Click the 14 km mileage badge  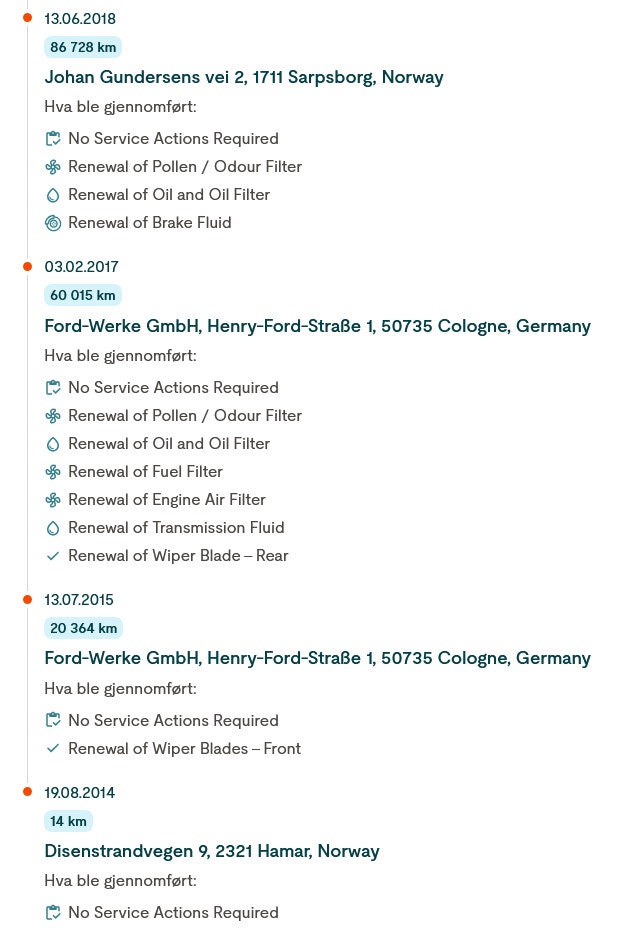pyautogui.click(x=69, y=822)
